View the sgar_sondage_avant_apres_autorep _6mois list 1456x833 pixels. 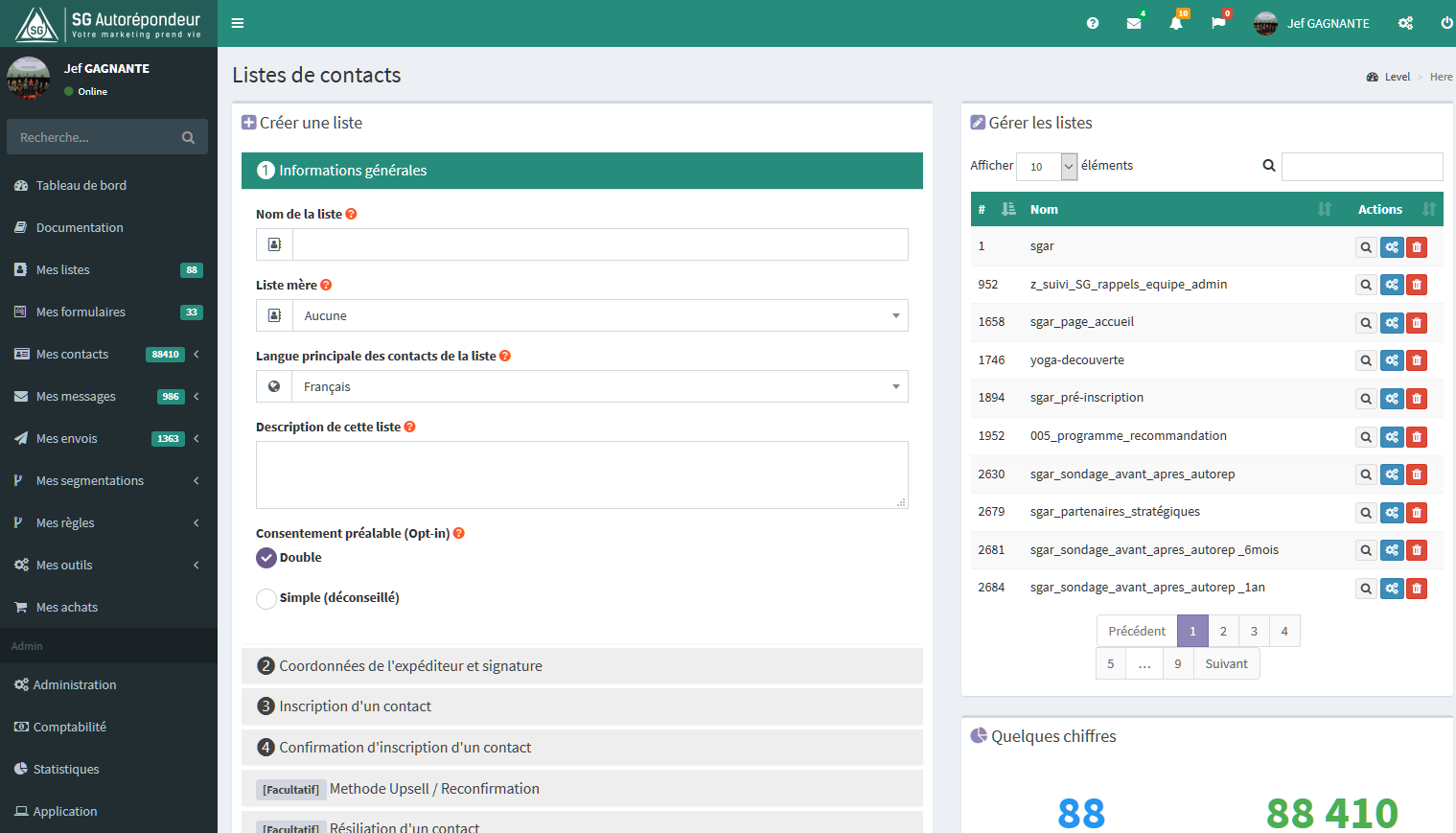[1366, 550]
